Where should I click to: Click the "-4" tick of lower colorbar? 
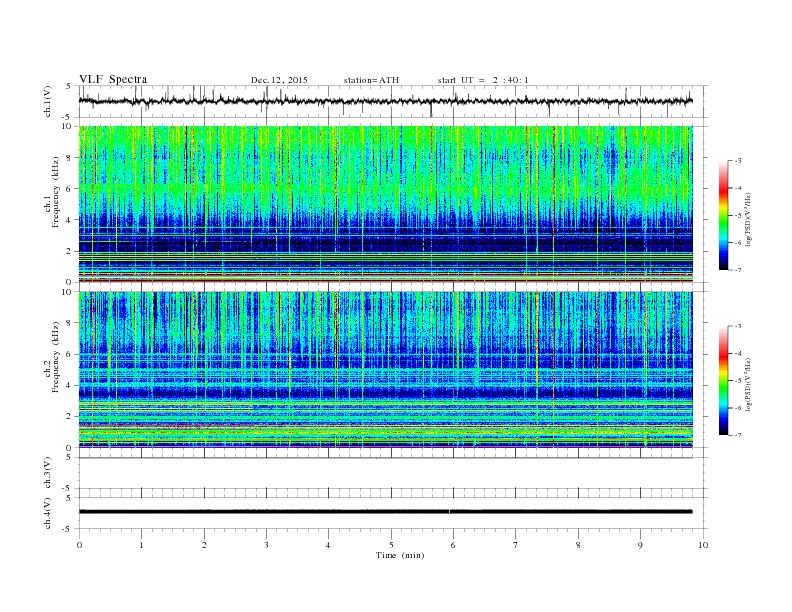click(x=738, y=353)
